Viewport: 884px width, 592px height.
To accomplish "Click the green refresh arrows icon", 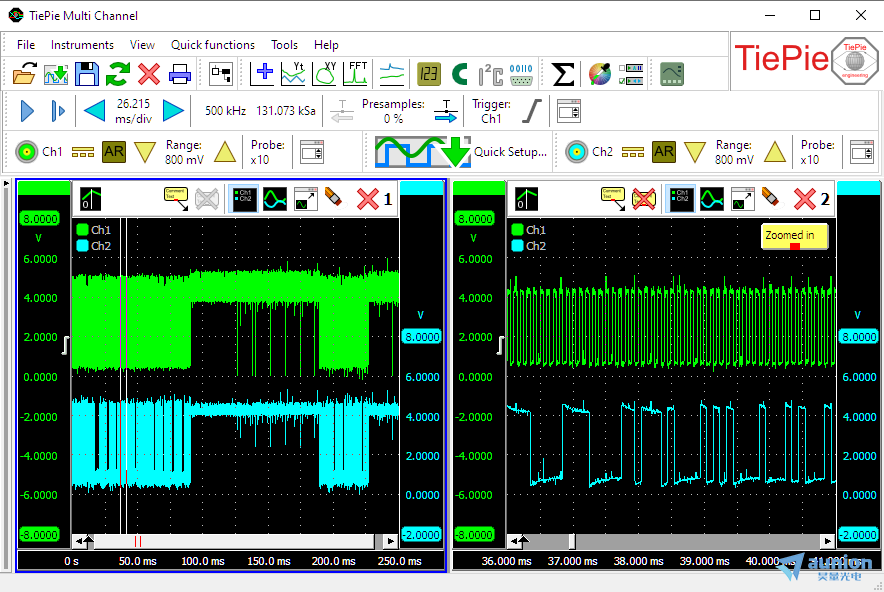I will pos(119,74).
